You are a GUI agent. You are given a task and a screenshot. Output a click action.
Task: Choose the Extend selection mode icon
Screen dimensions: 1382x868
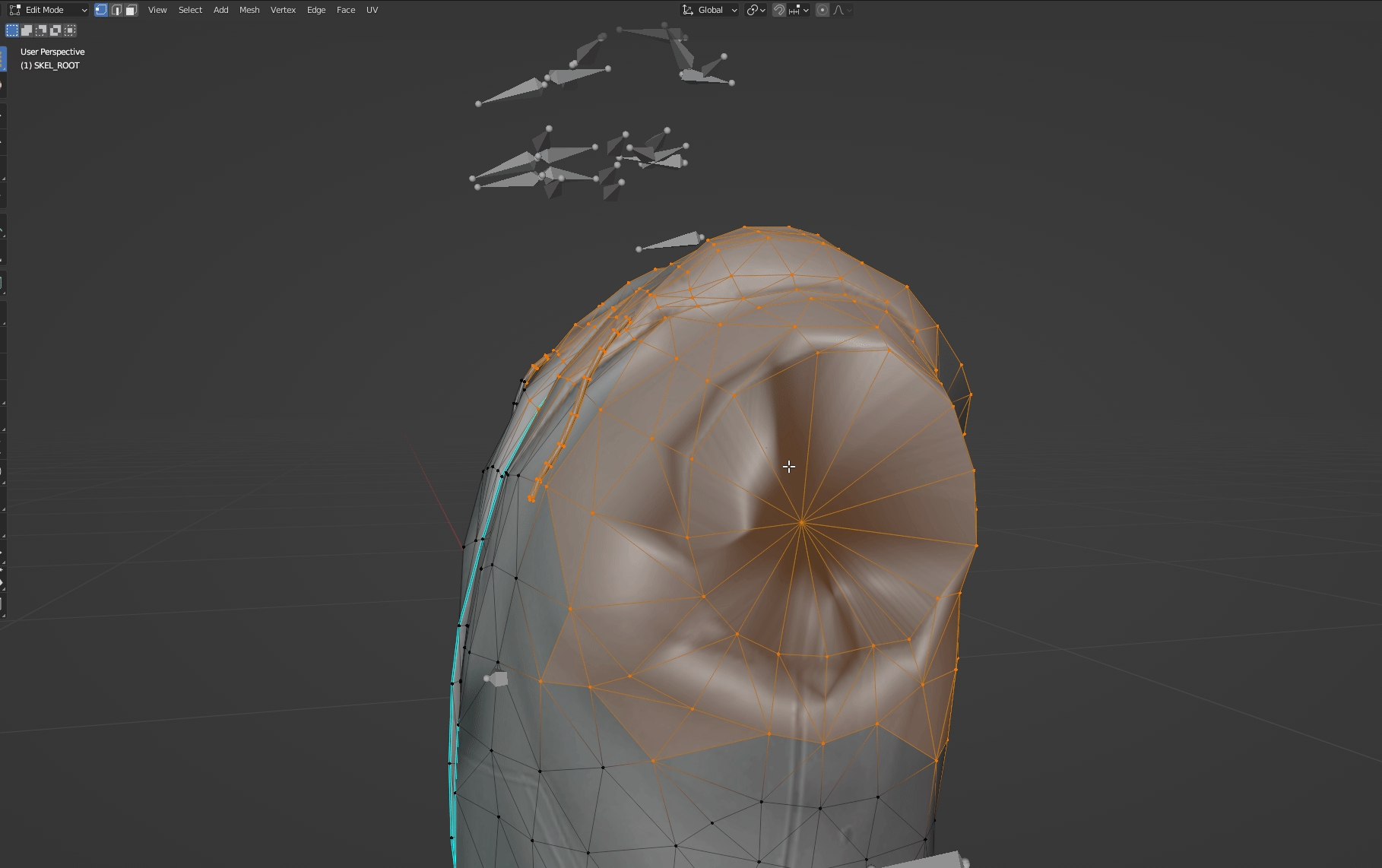click(27, 30)
